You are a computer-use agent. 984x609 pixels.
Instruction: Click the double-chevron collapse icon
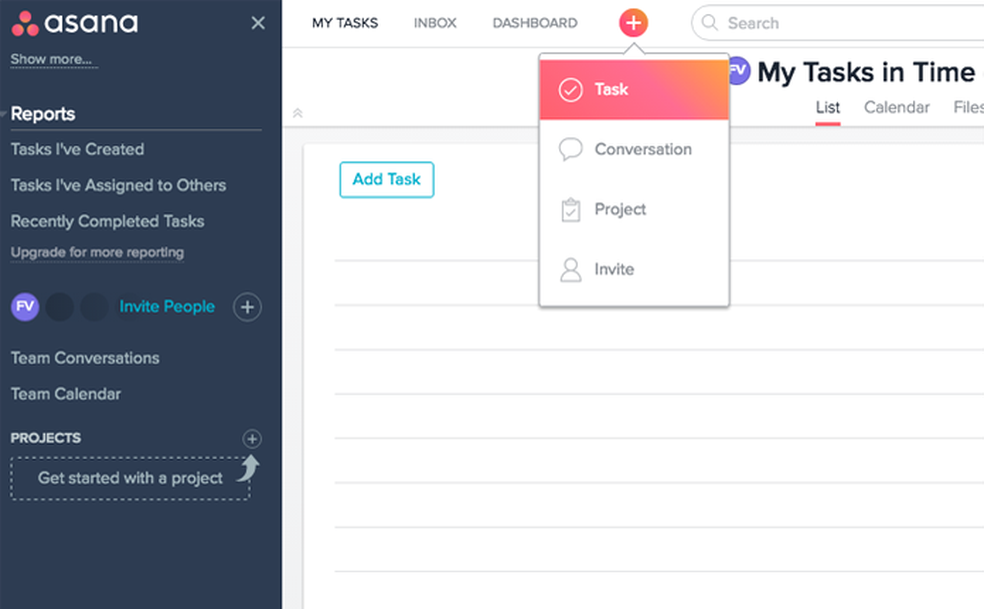tap(297, 113)
